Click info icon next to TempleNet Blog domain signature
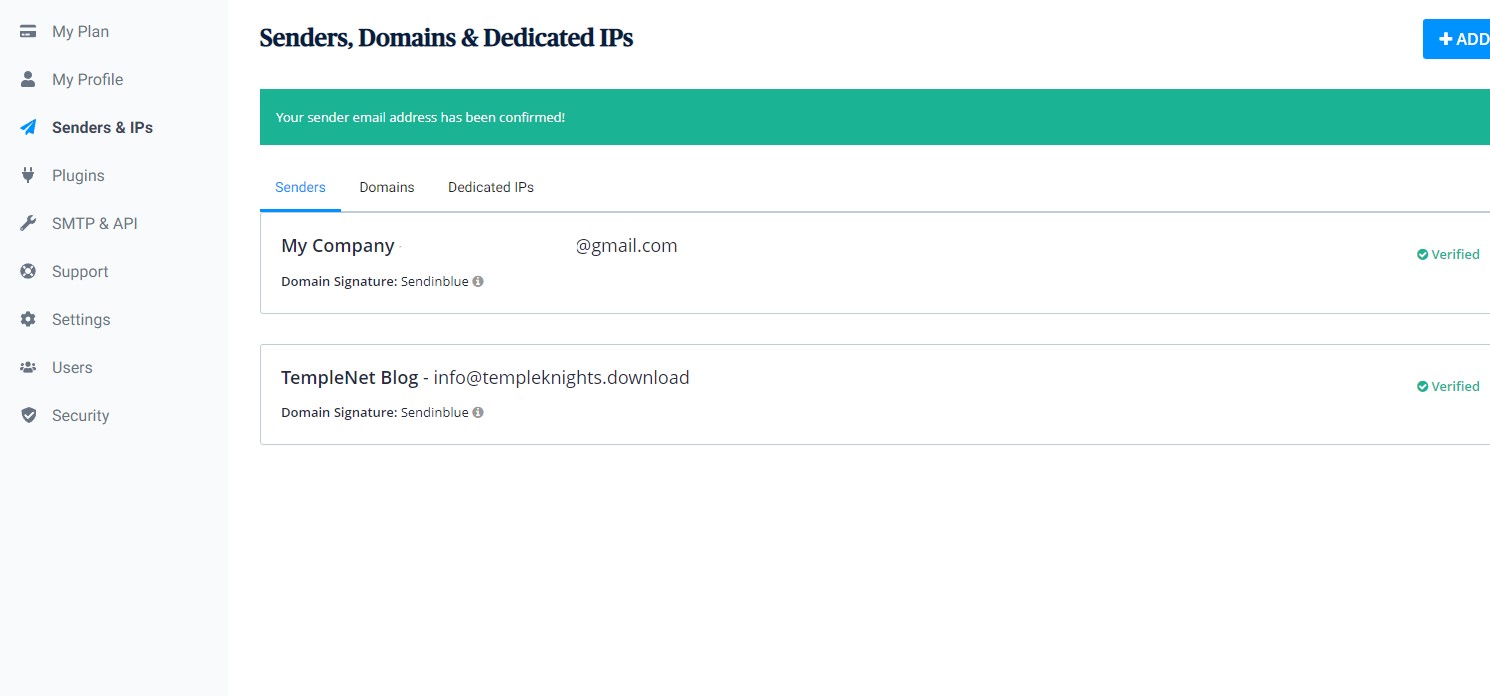This screenshot has width=1490, height=696. 478,412
